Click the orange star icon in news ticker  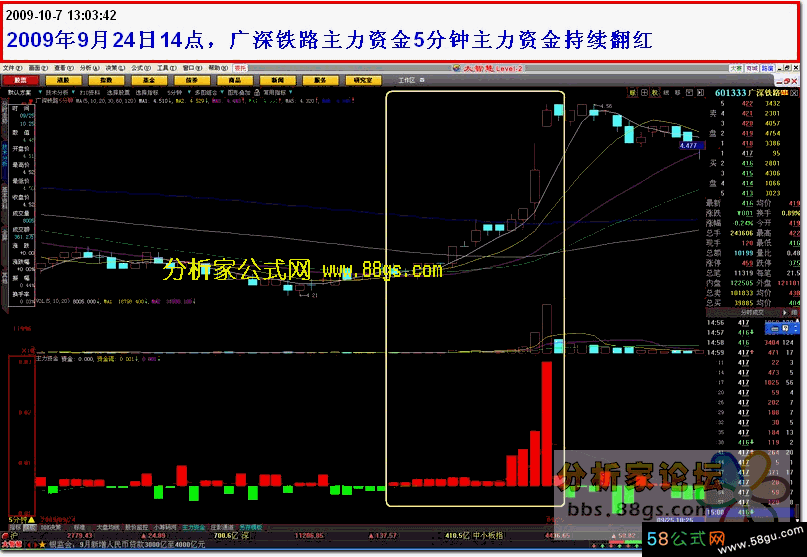(x=42, y=544)
